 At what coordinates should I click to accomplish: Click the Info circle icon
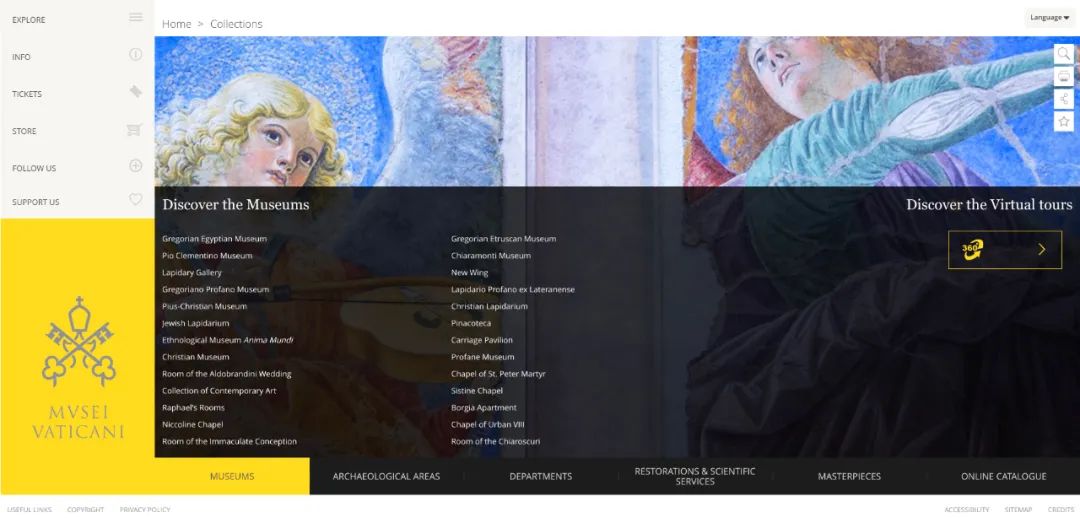coord(136,54)
